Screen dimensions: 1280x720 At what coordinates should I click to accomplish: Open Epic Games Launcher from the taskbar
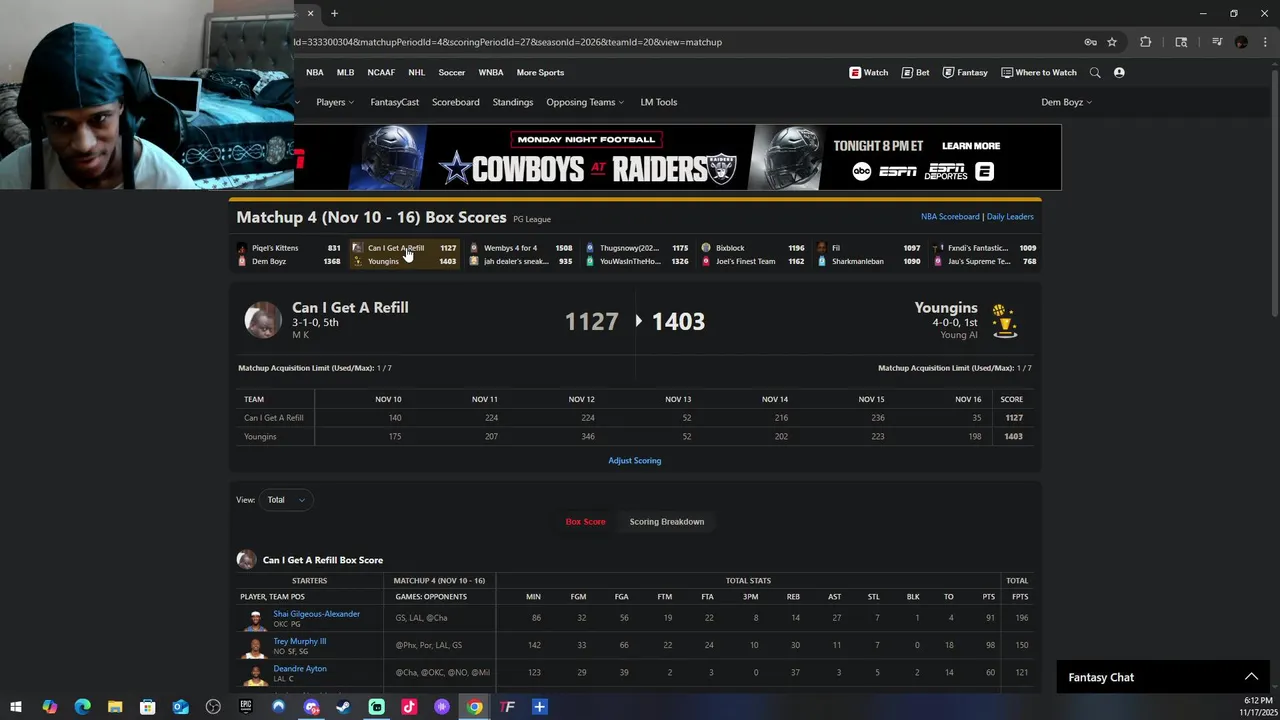[245, 707]
